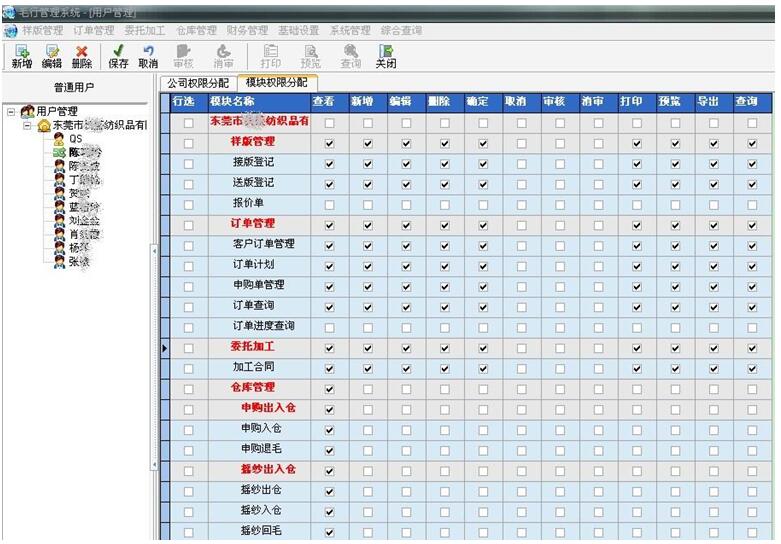Toggle 查看 checkbox for 报价单 row

pos(329,205)
